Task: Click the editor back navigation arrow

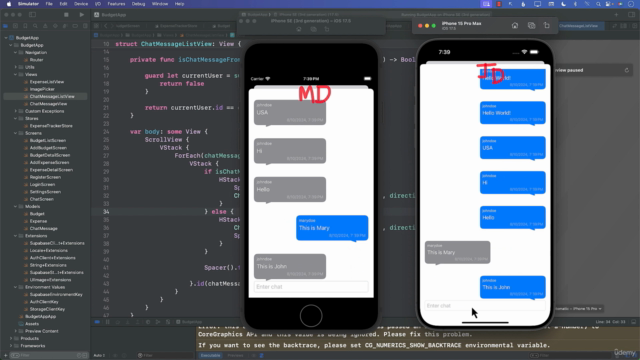Action: pyautogui.click(x=106, y=26)
